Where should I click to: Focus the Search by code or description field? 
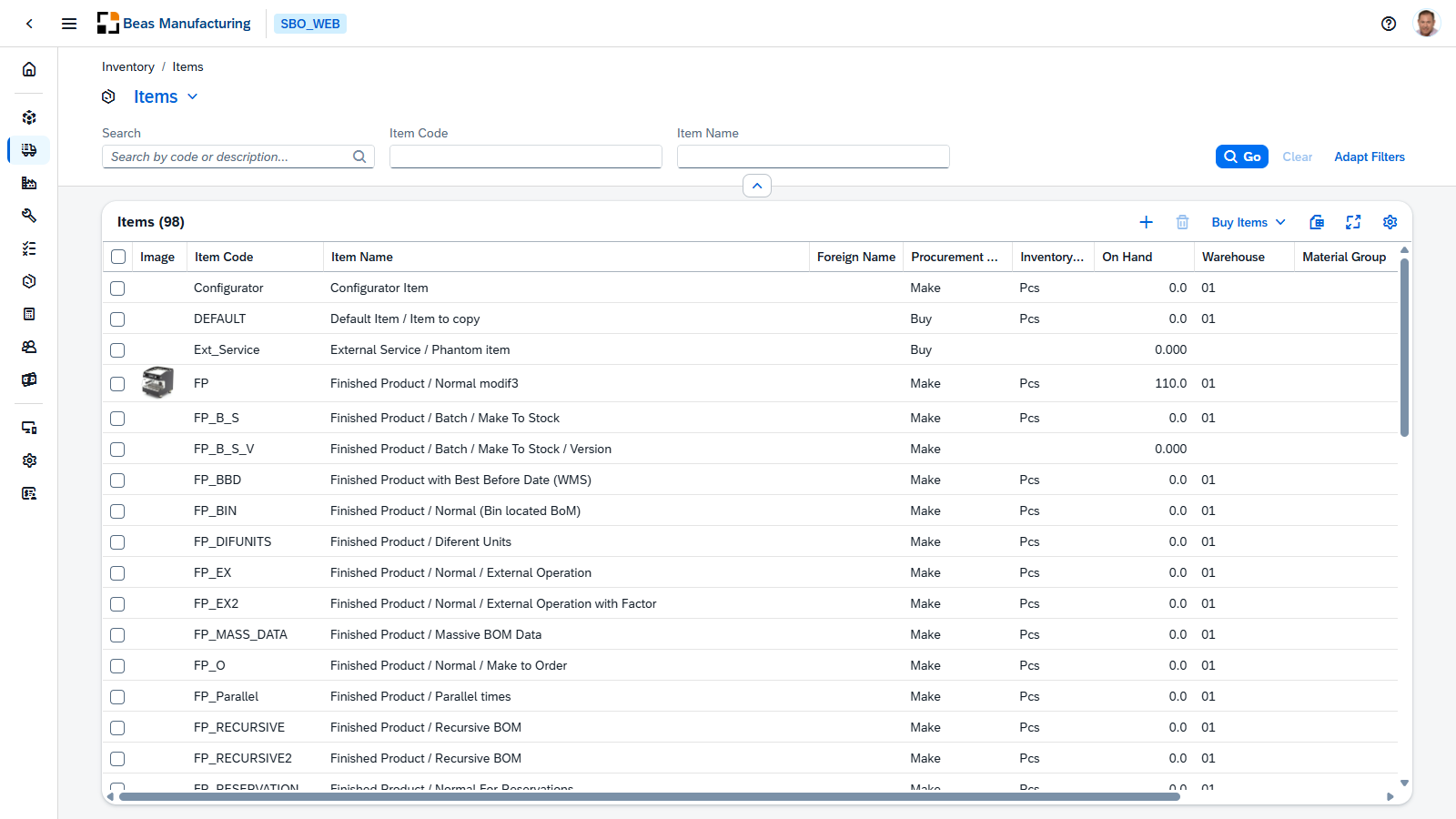click(x=238, y=157)
